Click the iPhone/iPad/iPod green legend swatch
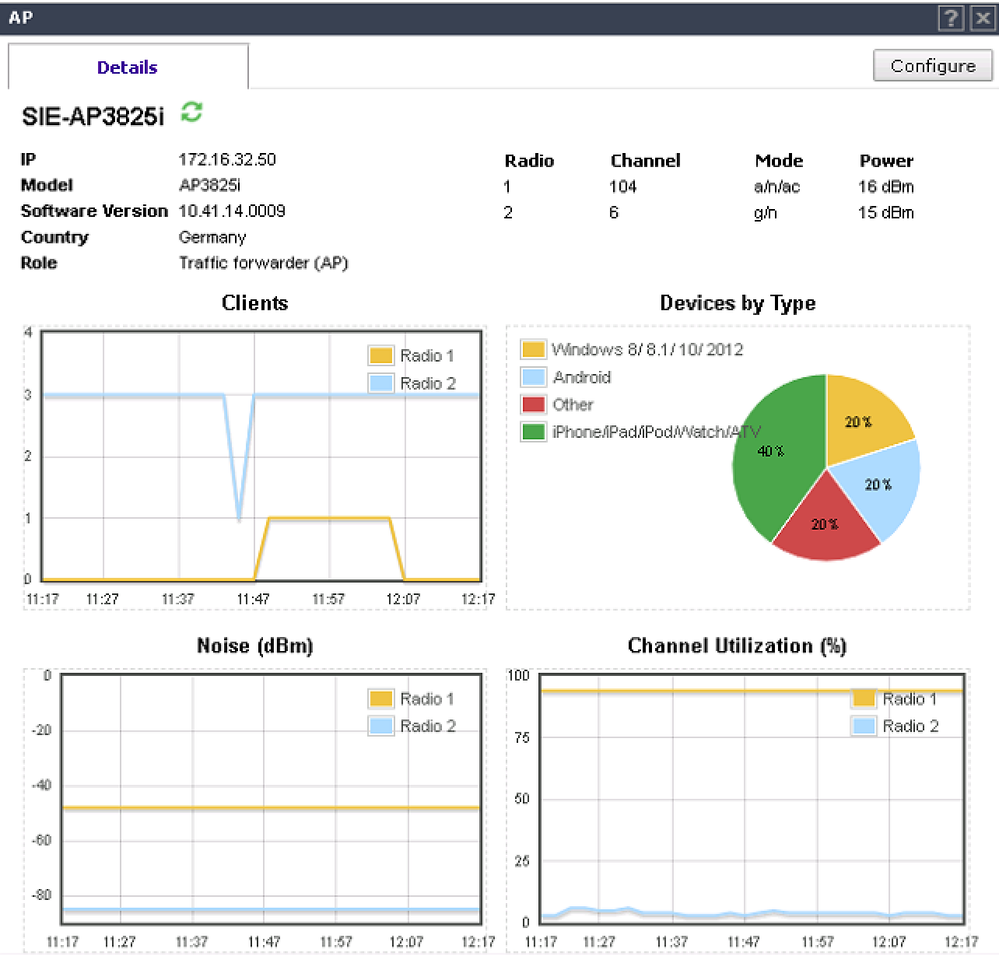This screenshot has width=999, height=955. [533, 432]
